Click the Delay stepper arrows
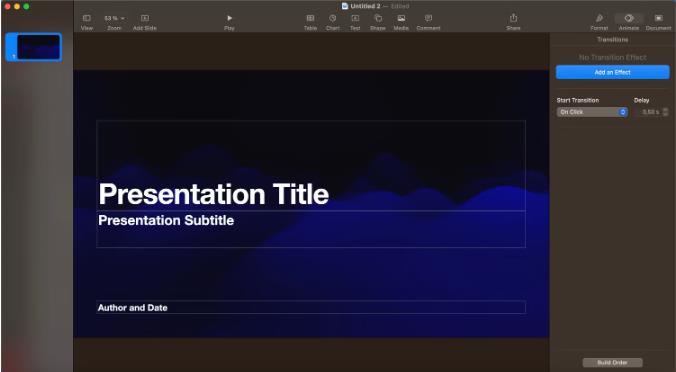The height and width of the screenshot is (372, 676). [666, 112]
